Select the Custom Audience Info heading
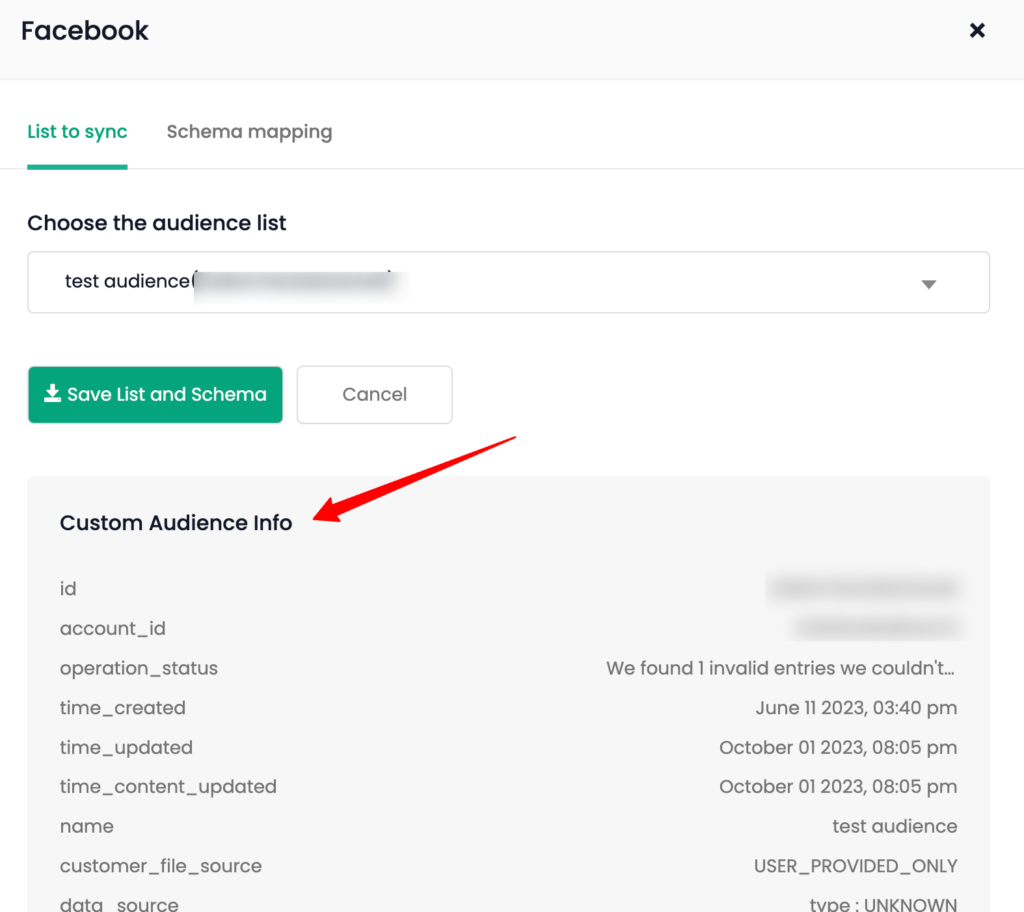Screen dimensions: 1024x912 [x=176, y=523]
